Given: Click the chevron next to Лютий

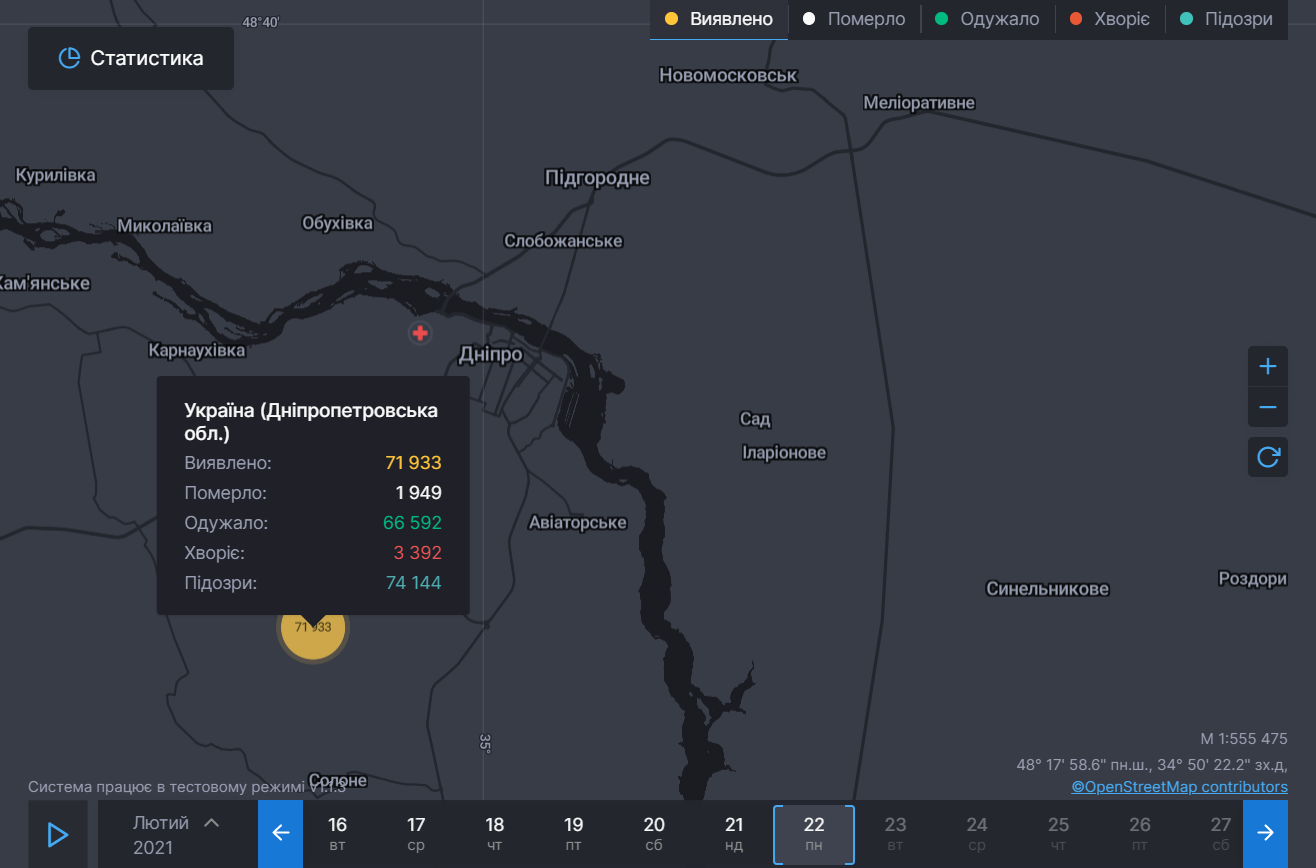Looking at the screenshot, I should pyautogui.click(x=211, y=823).
